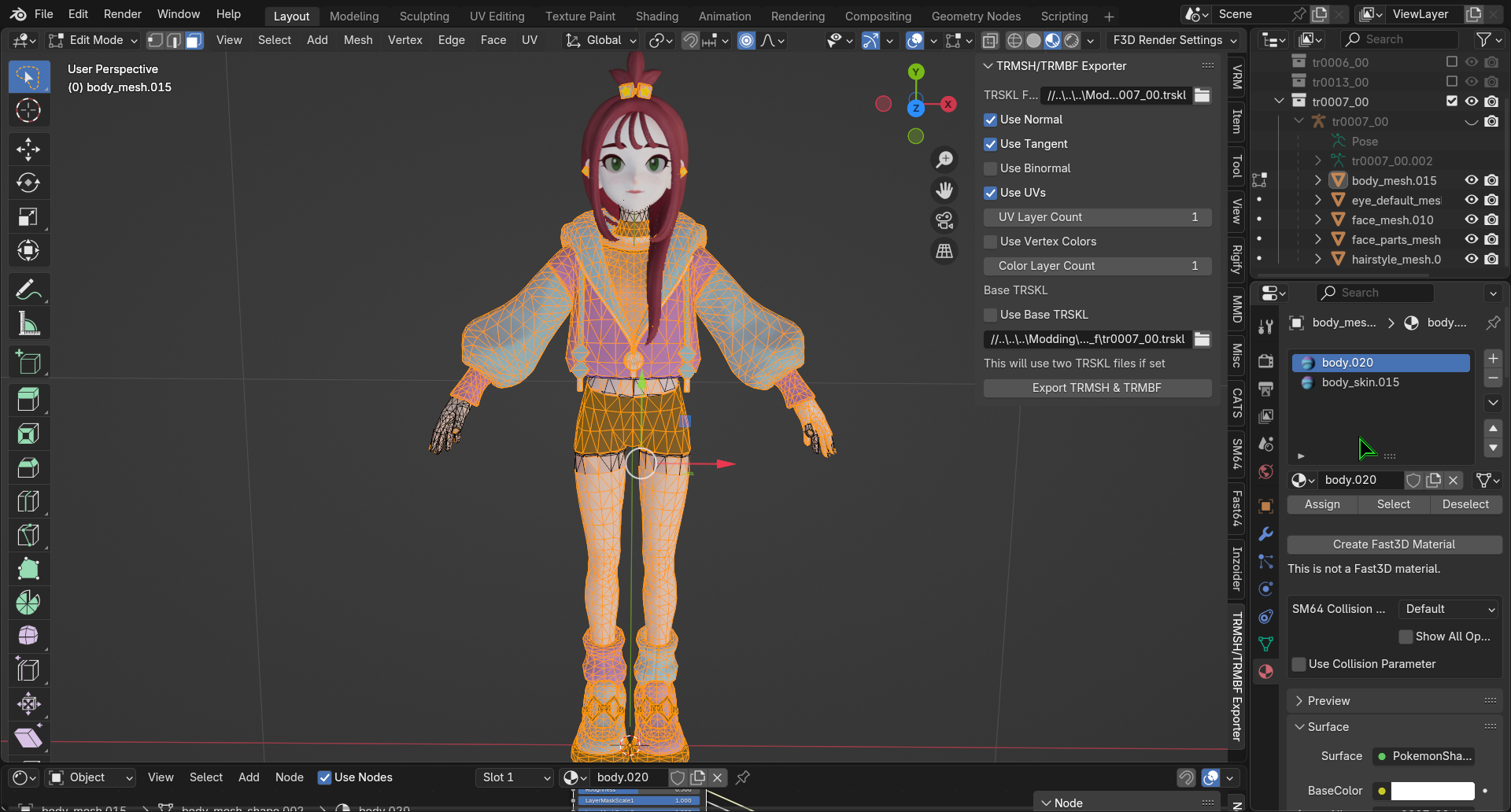Click the BaseColor white swatch

1432,791
